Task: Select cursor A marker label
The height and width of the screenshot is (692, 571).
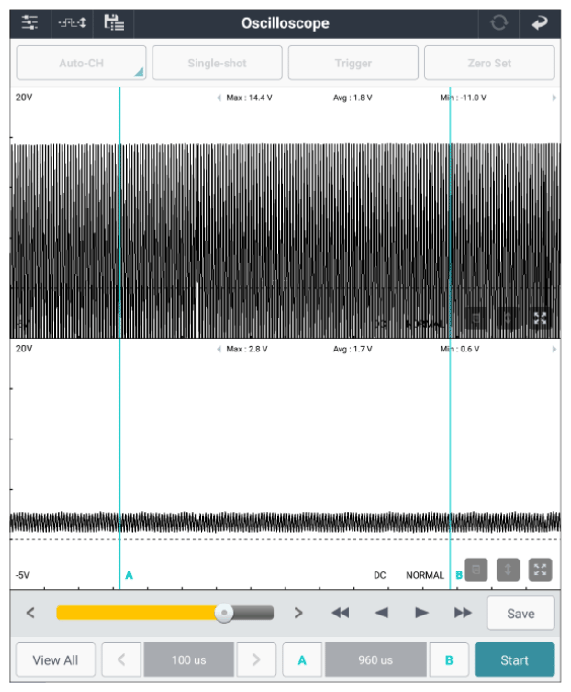Action: (x=129, y=575)
